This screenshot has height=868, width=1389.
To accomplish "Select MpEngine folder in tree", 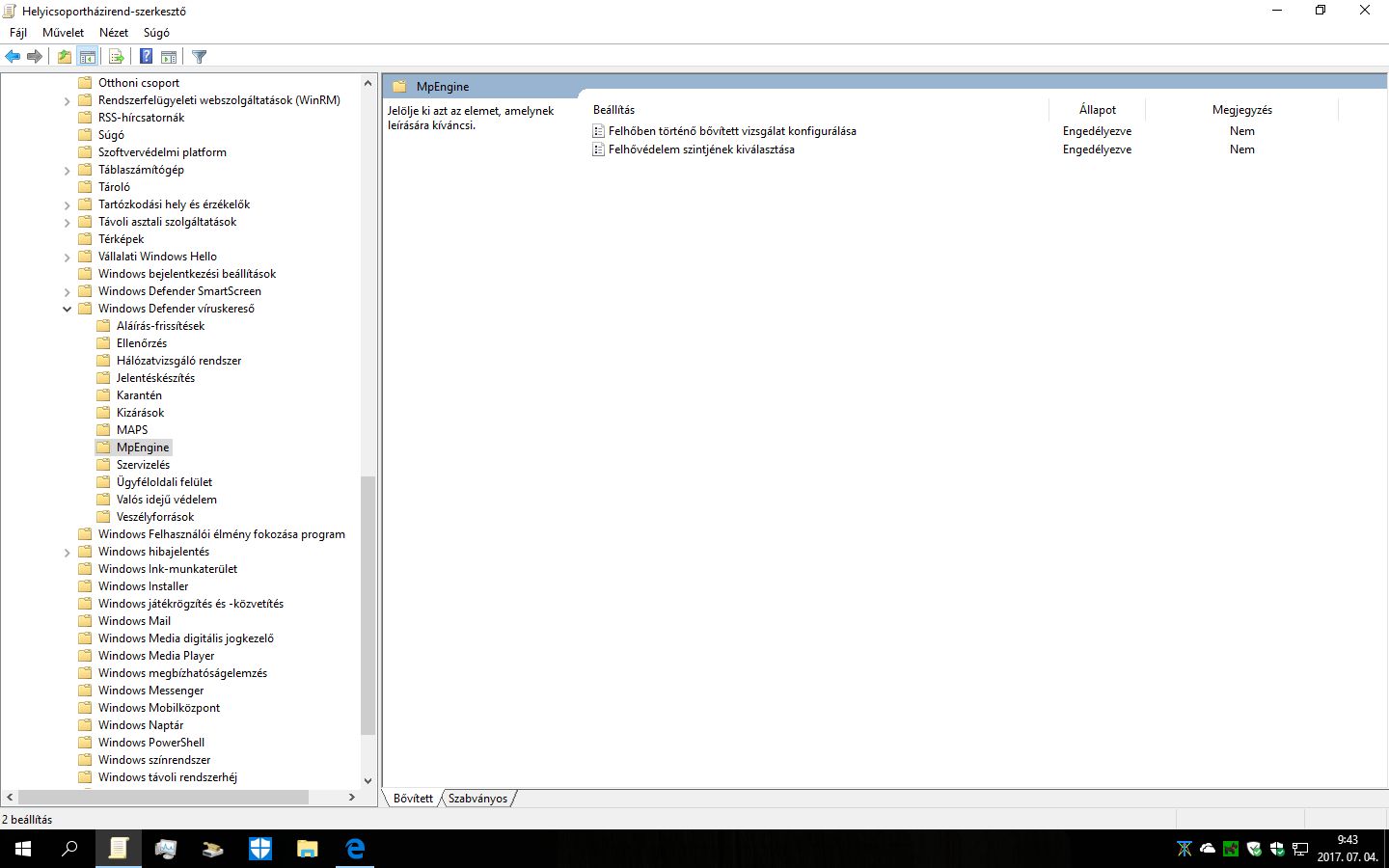I will (143, 448).
